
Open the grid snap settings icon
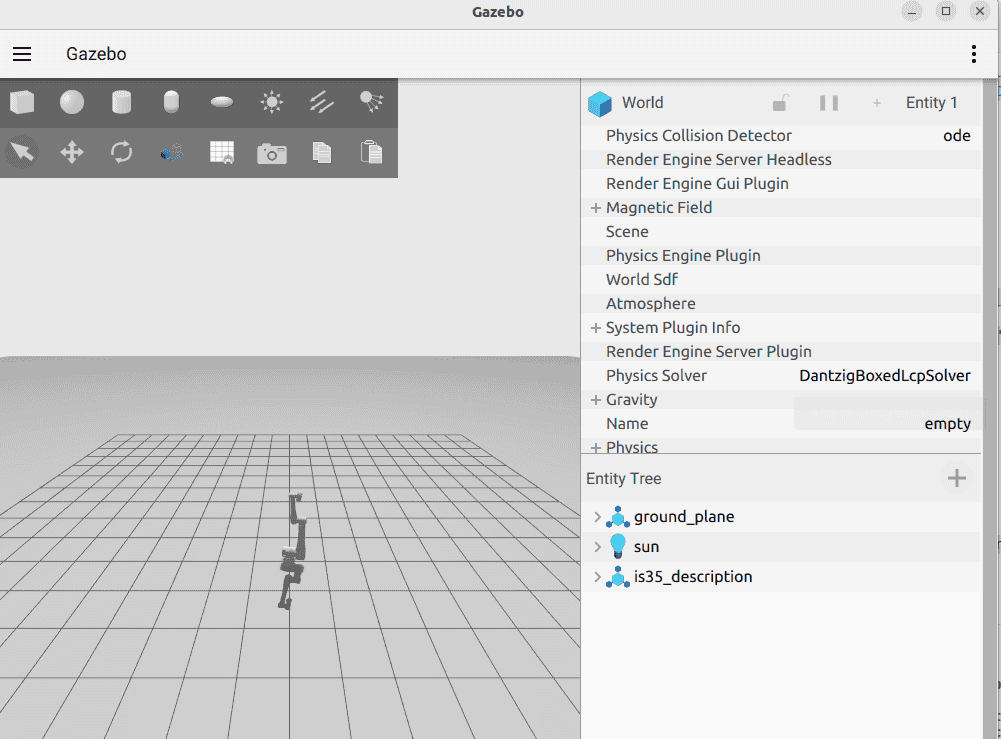tap(222, 153)
